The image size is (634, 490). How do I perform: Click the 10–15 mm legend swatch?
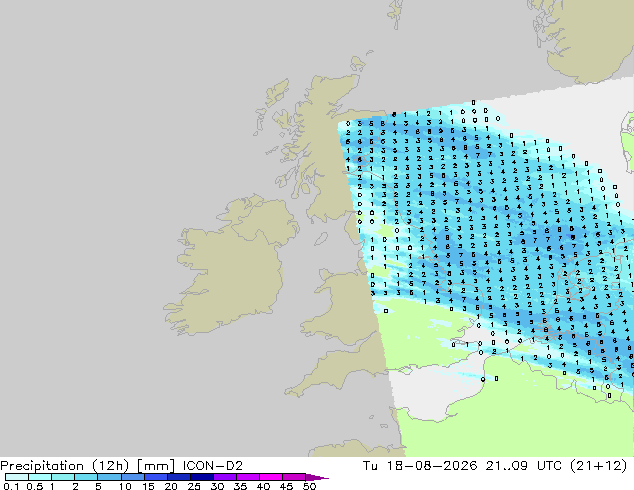132,477
